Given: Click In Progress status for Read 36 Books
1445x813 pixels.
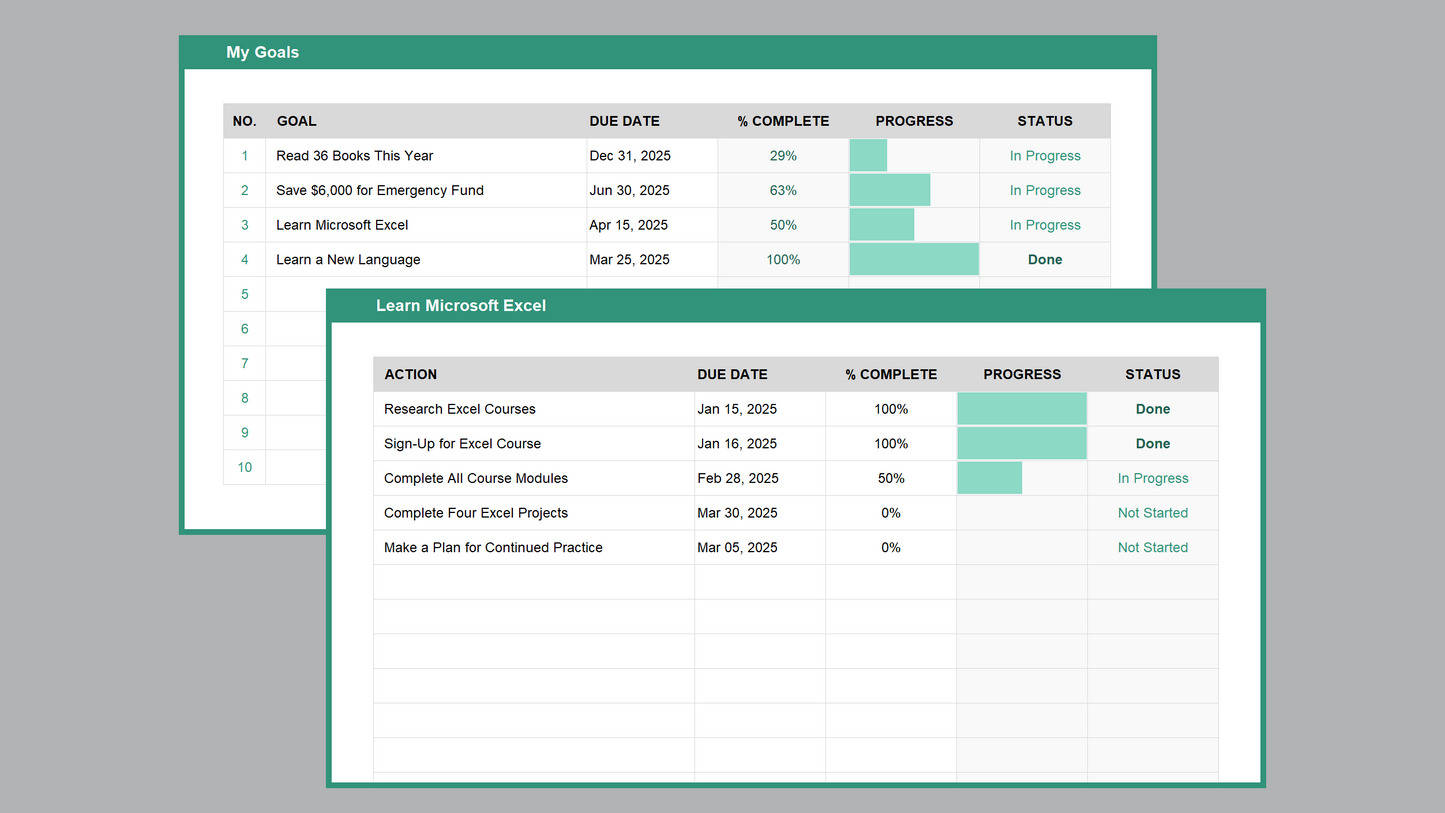Looking at the screenshot, I should (x=1045, y=156).
